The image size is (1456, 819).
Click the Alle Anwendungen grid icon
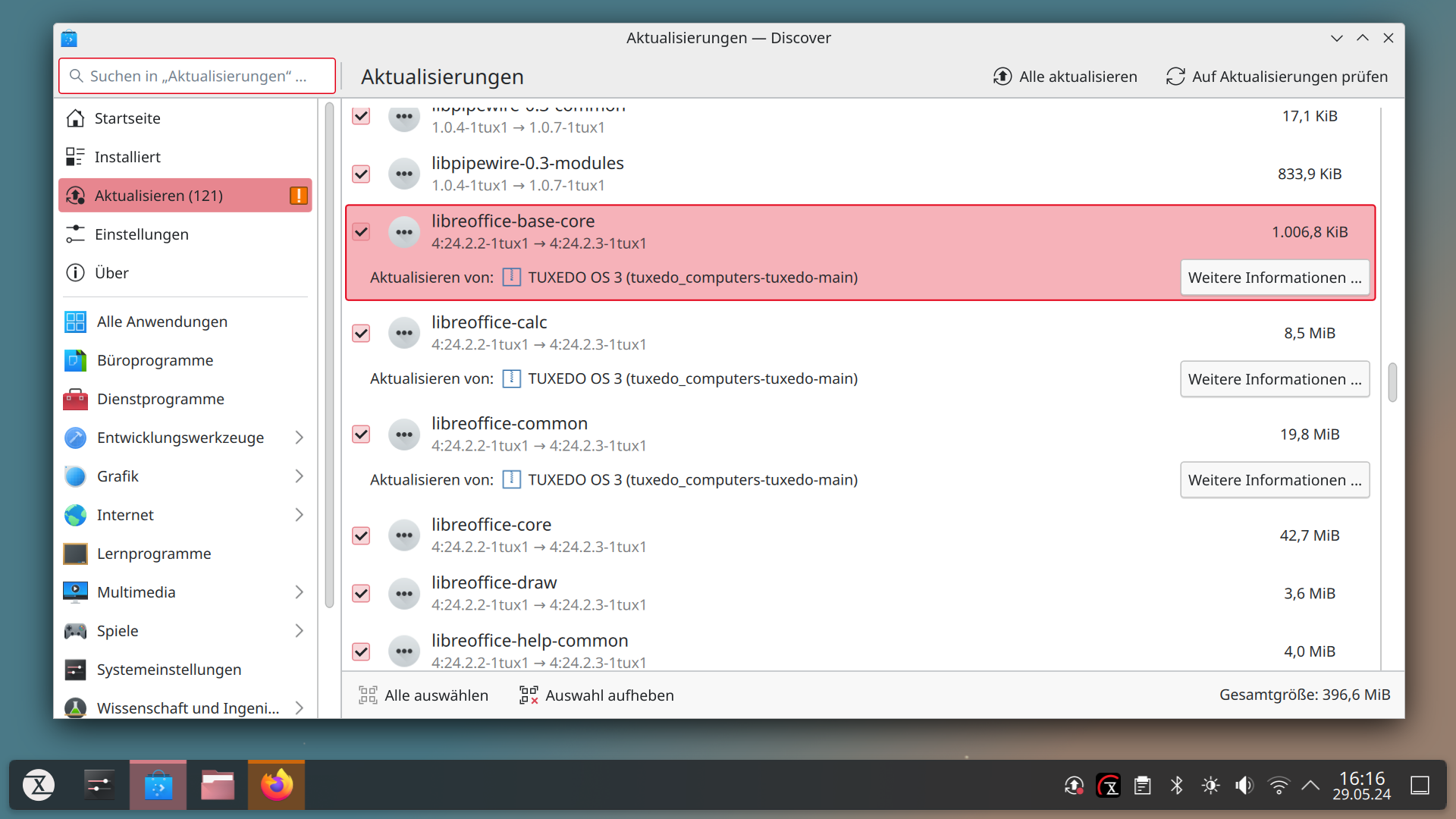point(75,322)
